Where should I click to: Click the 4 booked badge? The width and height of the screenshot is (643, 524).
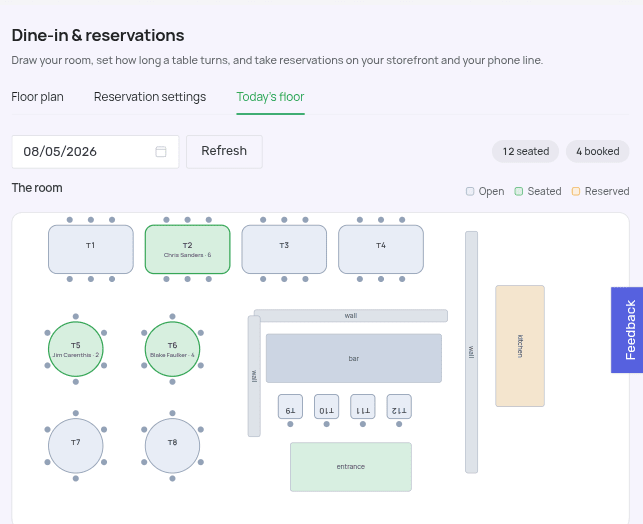[597, 151]
